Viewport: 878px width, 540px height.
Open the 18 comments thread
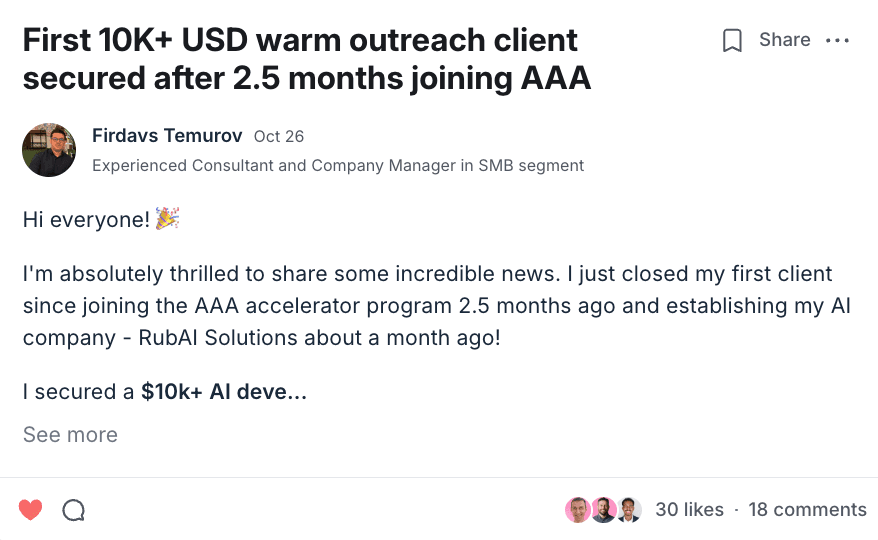pyautogui.click(x=807, y=510)
